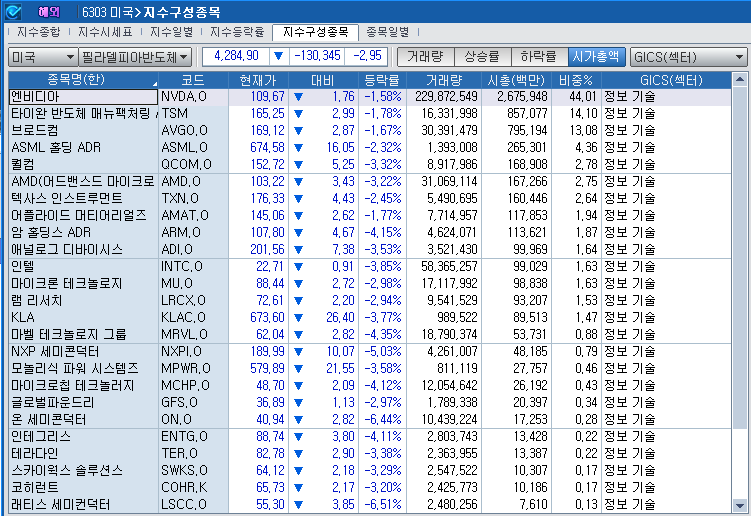
Task: Click the 등락률 column header
Action: 382,80
